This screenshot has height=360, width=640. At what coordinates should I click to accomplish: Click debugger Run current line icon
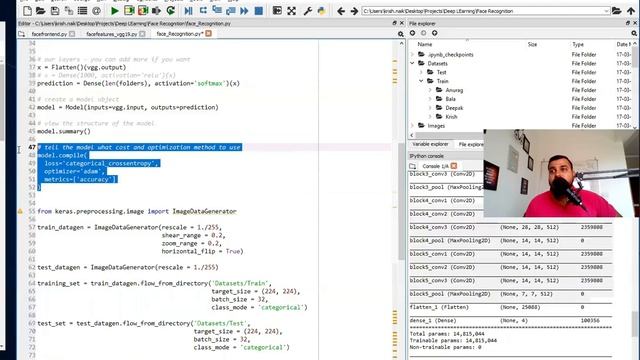click(203, 11)
